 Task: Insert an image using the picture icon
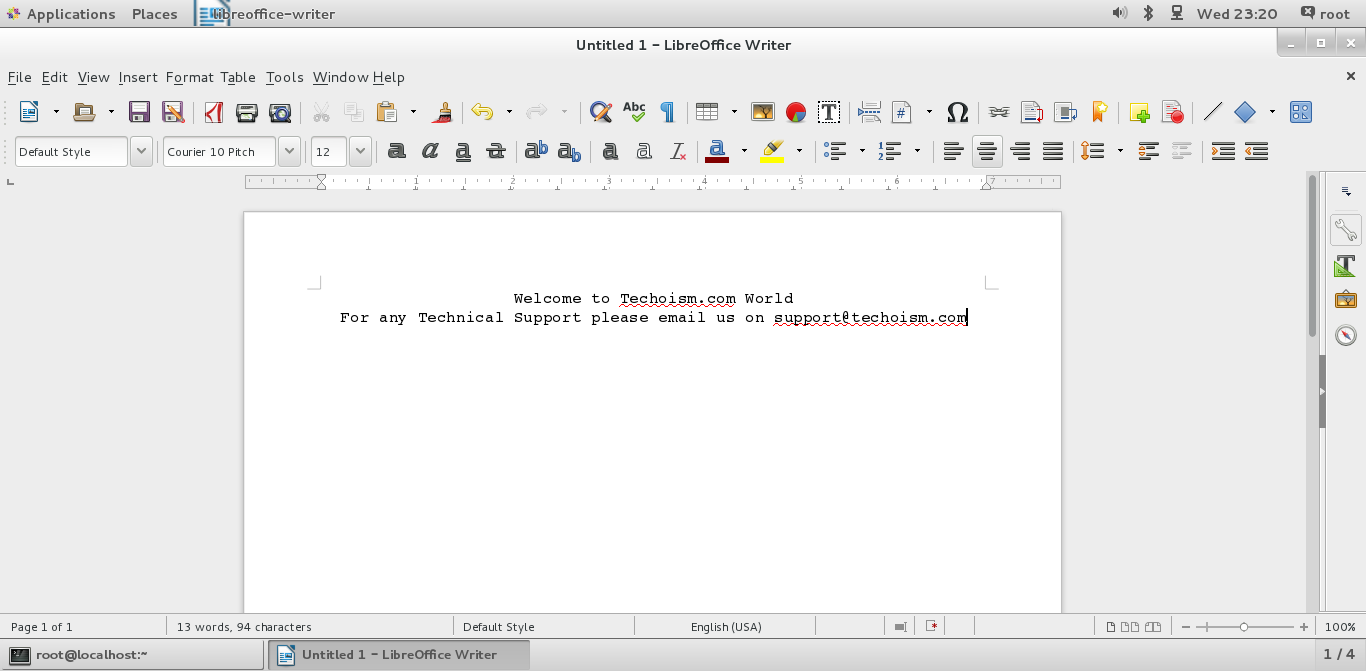pos(762,112)
